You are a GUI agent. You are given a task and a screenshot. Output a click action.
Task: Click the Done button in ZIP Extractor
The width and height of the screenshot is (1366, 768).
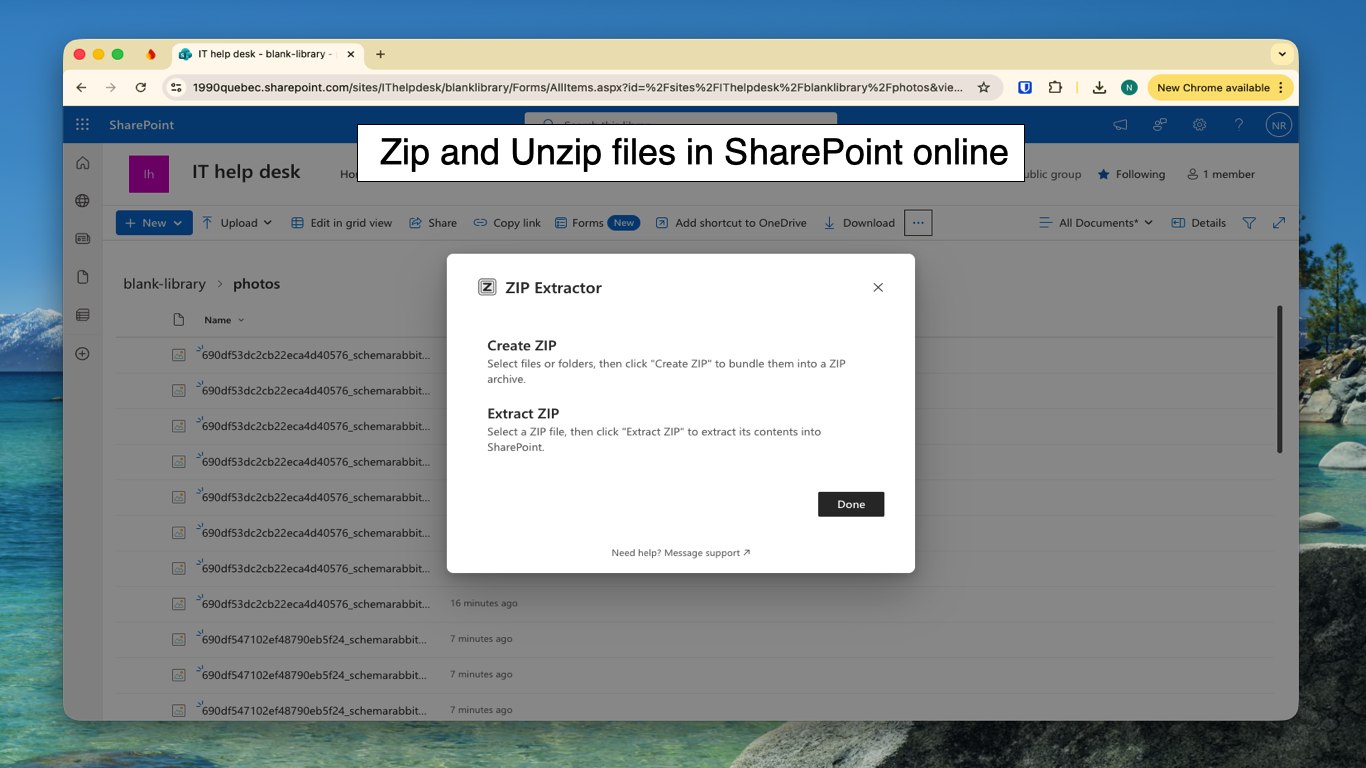coord(851,504)
